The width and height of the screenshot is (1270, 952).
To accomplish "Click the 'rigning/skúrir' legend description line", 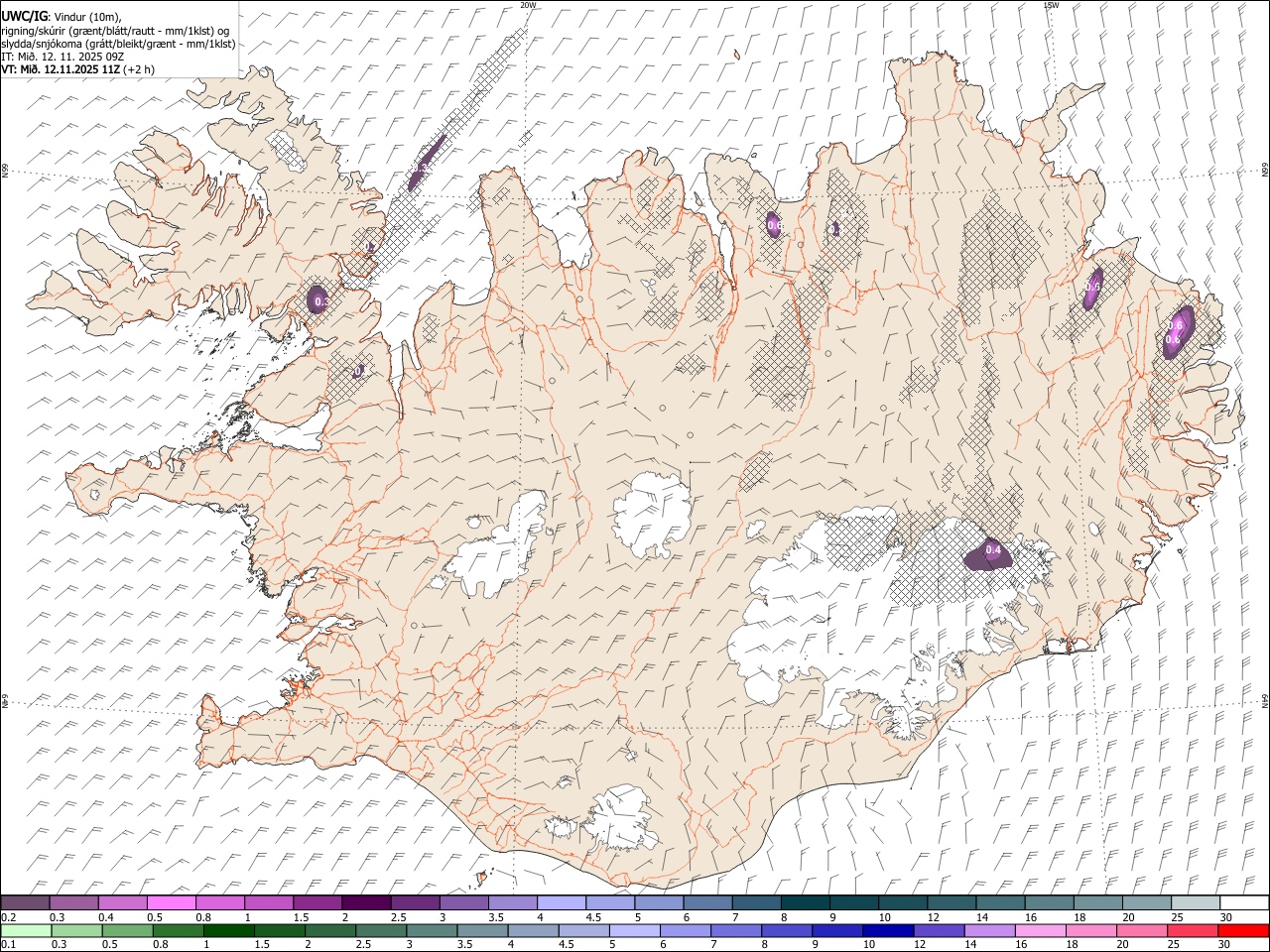I will pyautogui.click(x=115, y=31).
